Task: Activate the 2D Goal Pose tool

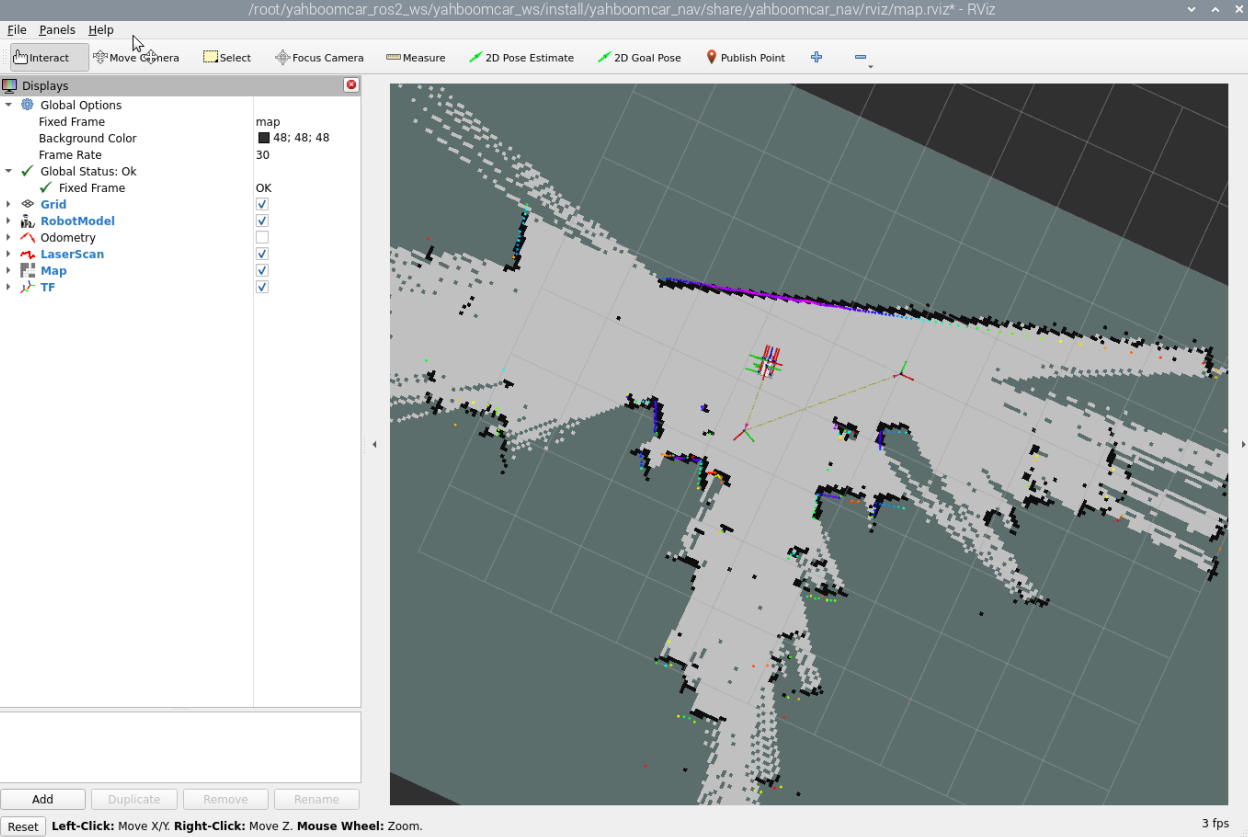Action: [639, 58]
